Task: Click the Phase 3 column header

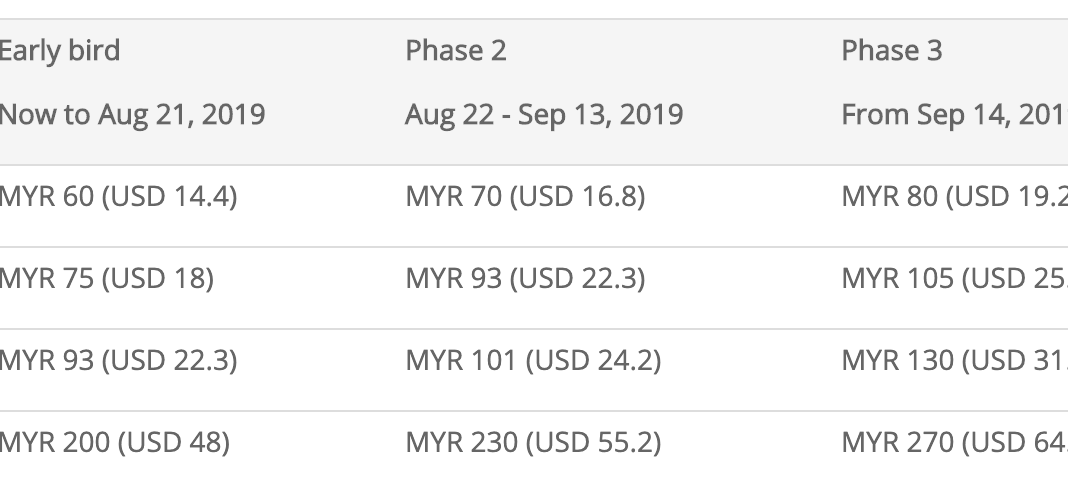Action: (892, 51)
